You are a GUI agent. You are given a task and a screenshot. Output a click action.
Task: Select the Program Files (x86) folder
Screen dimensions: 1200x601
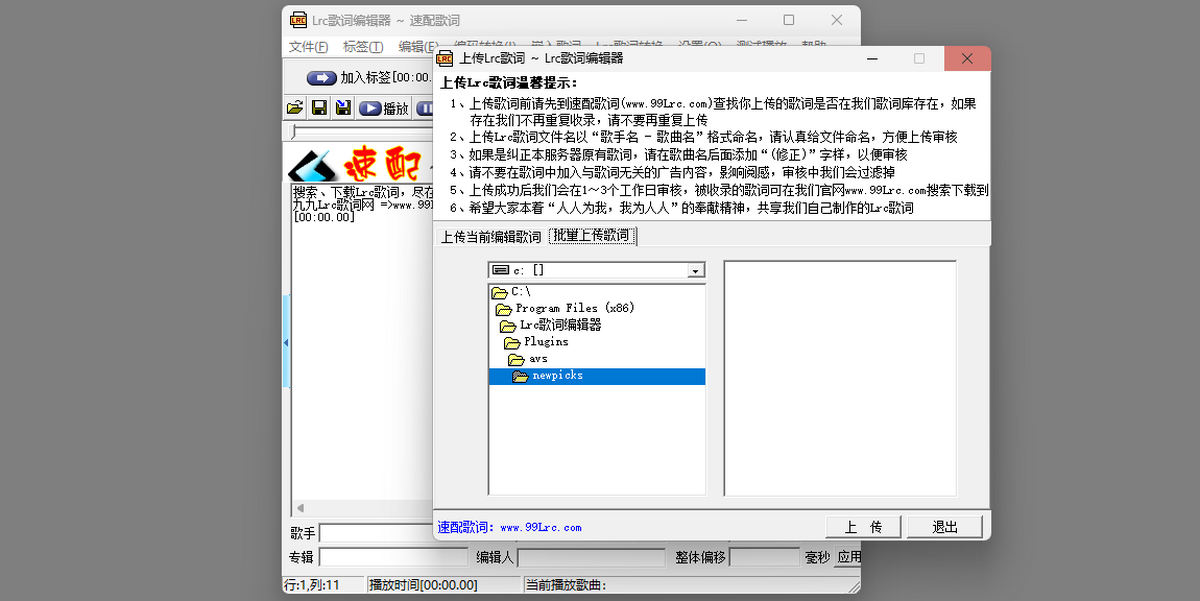565,308
